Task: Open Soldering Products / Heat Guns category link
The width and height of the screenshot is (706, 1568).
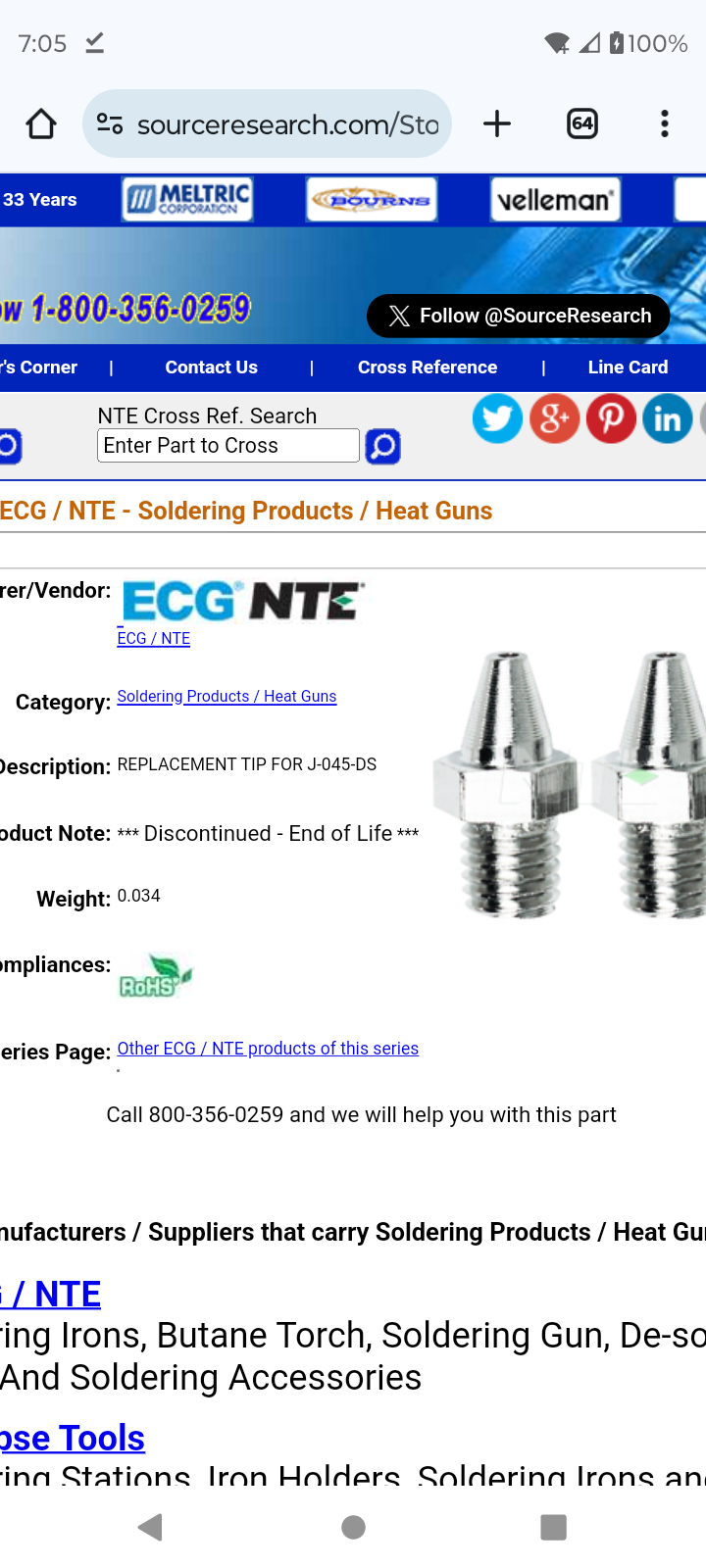Action: click(227, 696)
